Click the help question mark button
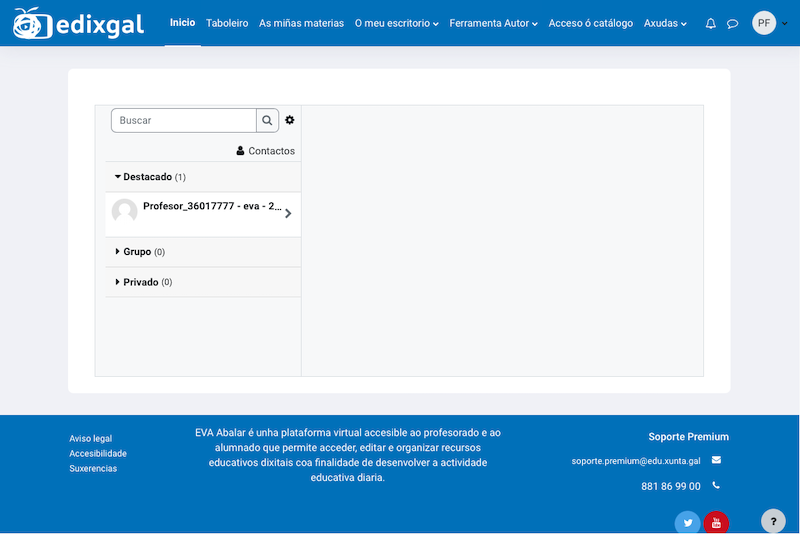This screenshot has width=800, height=534. click(x=773, y=521)
